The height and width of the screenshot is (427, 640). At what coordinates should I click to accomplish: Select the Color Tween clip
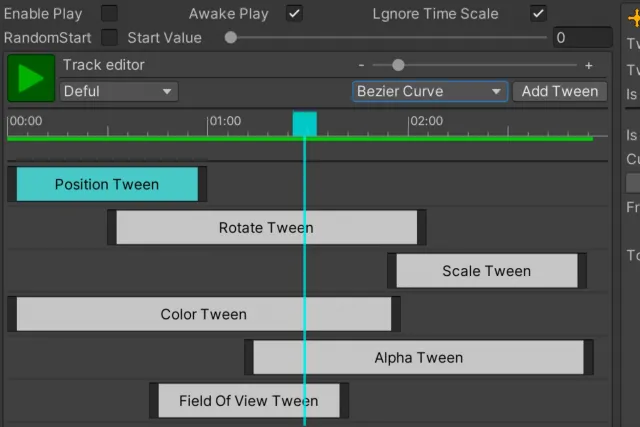(x=204, y=314)
